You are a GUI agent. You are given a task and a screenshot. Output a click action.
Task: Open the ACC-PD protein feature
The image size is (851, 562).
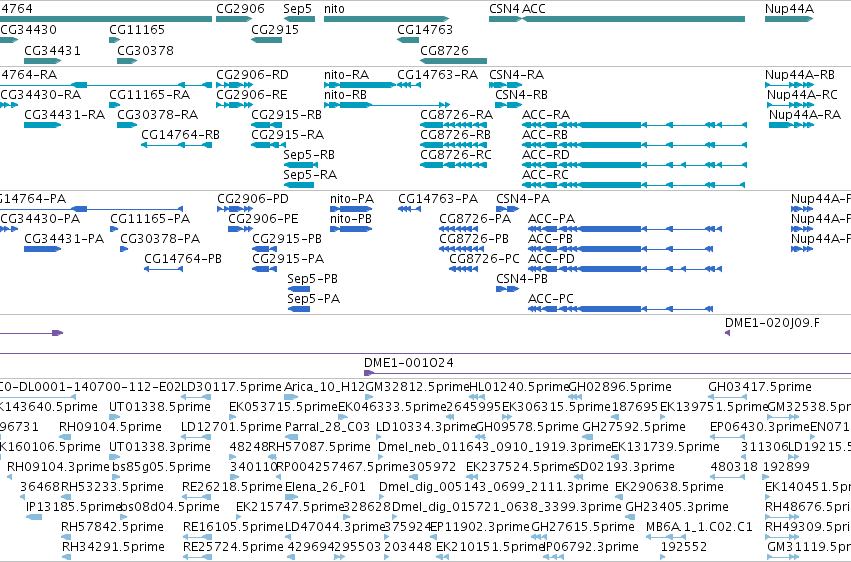551,259
